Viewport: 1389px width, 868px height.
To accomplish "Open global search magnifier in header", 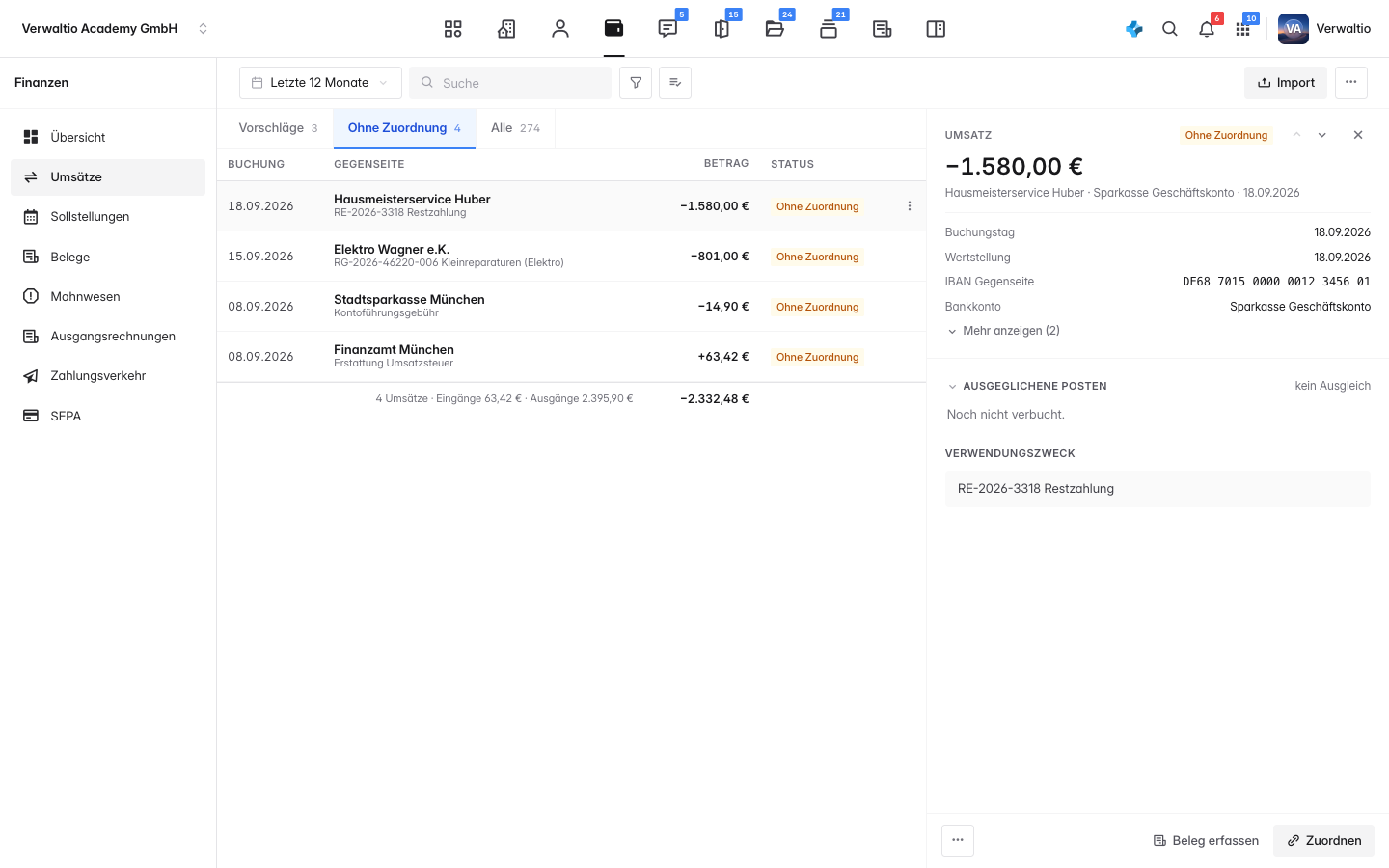I will [1170, 29].
